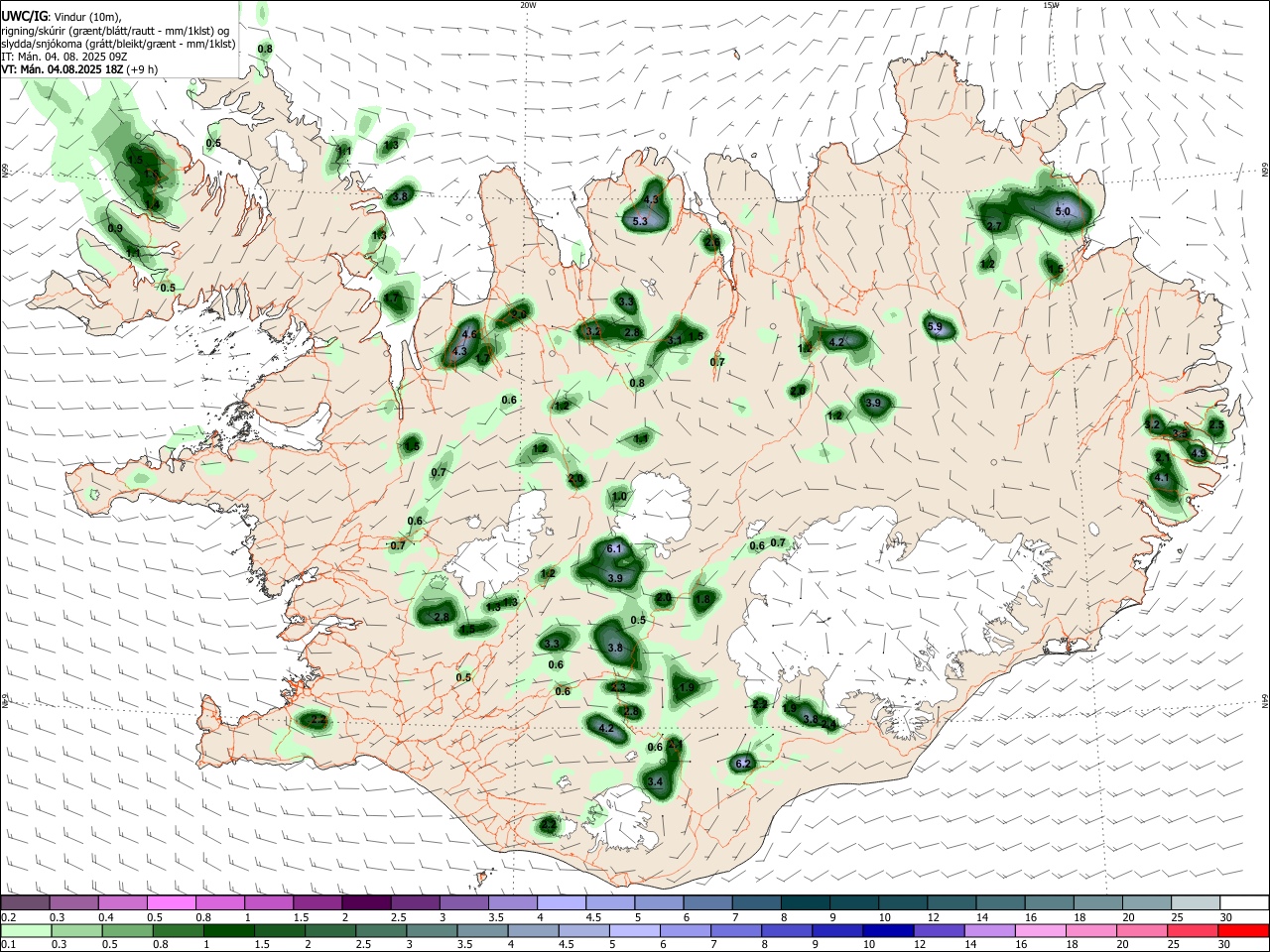Select the 5.3 precipitation label in the north
The height and width of the screenshot is (952, 1270).
[x=640, y=221]
